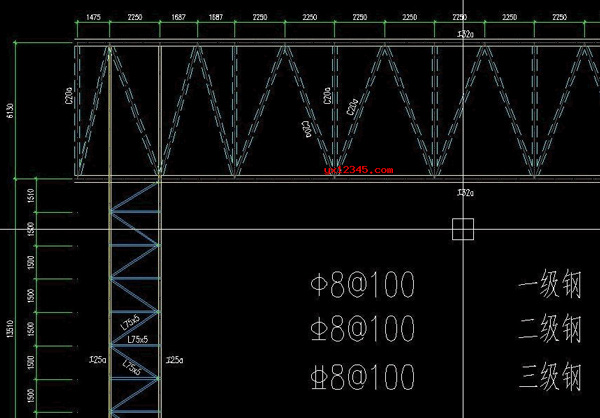600x418 pixels.
Task: Click the 8@100 text beside 三级钢
Action: pos(372,377)
